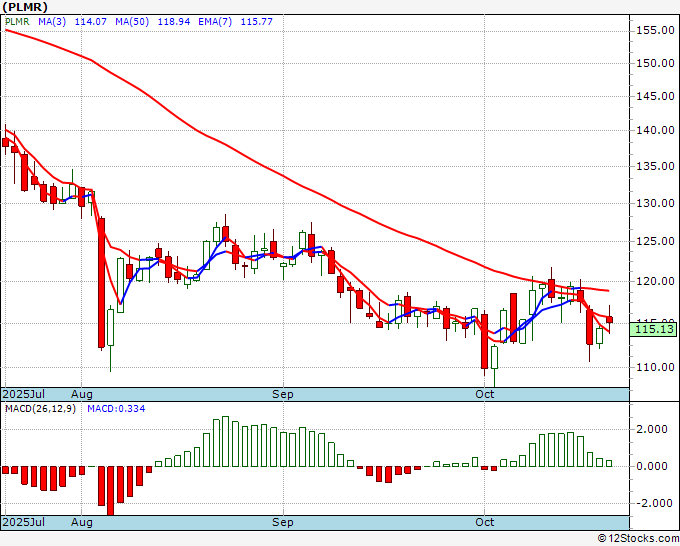This screenshot has width=680, height=546.
Task: Click the 140.00 price axis label
Action: [655, 130]
